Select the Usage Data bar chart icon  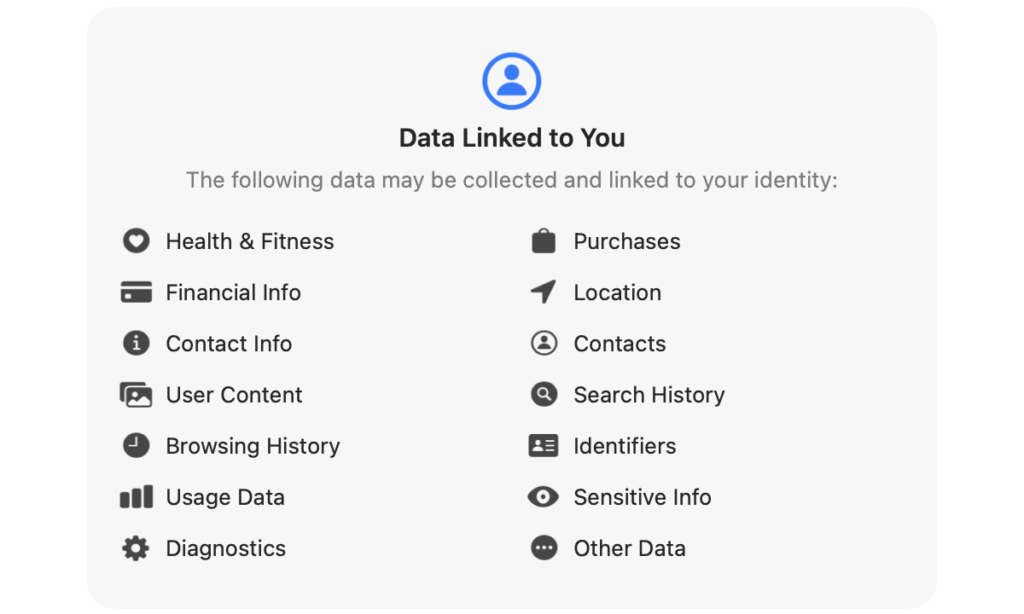(136, 497)
